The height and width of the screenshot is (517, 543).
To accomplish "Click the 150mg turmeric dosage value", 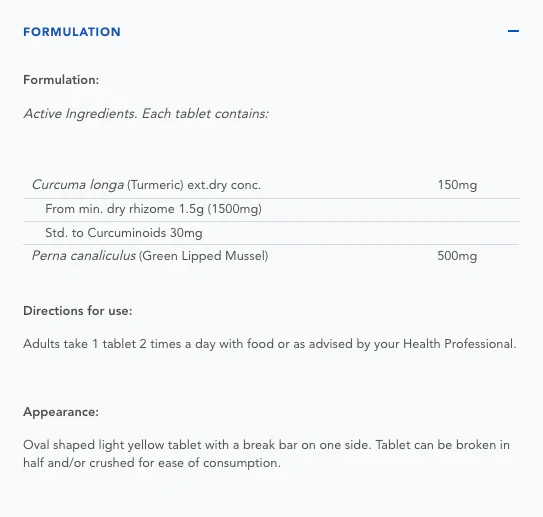I will pyautogui.click(x=457, y=185).
